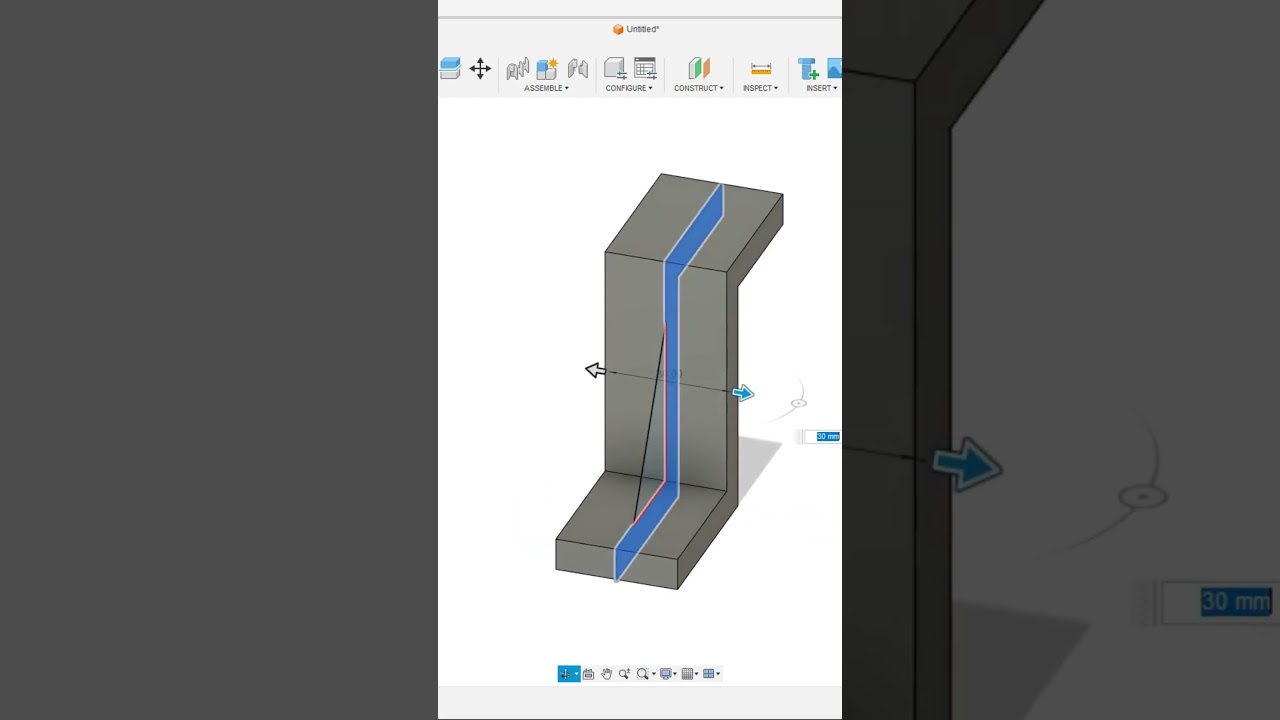Open the INSERT dropdown menu
Image resolution: width=1280 pixels, height=720 pixels.
click(822, 88)
